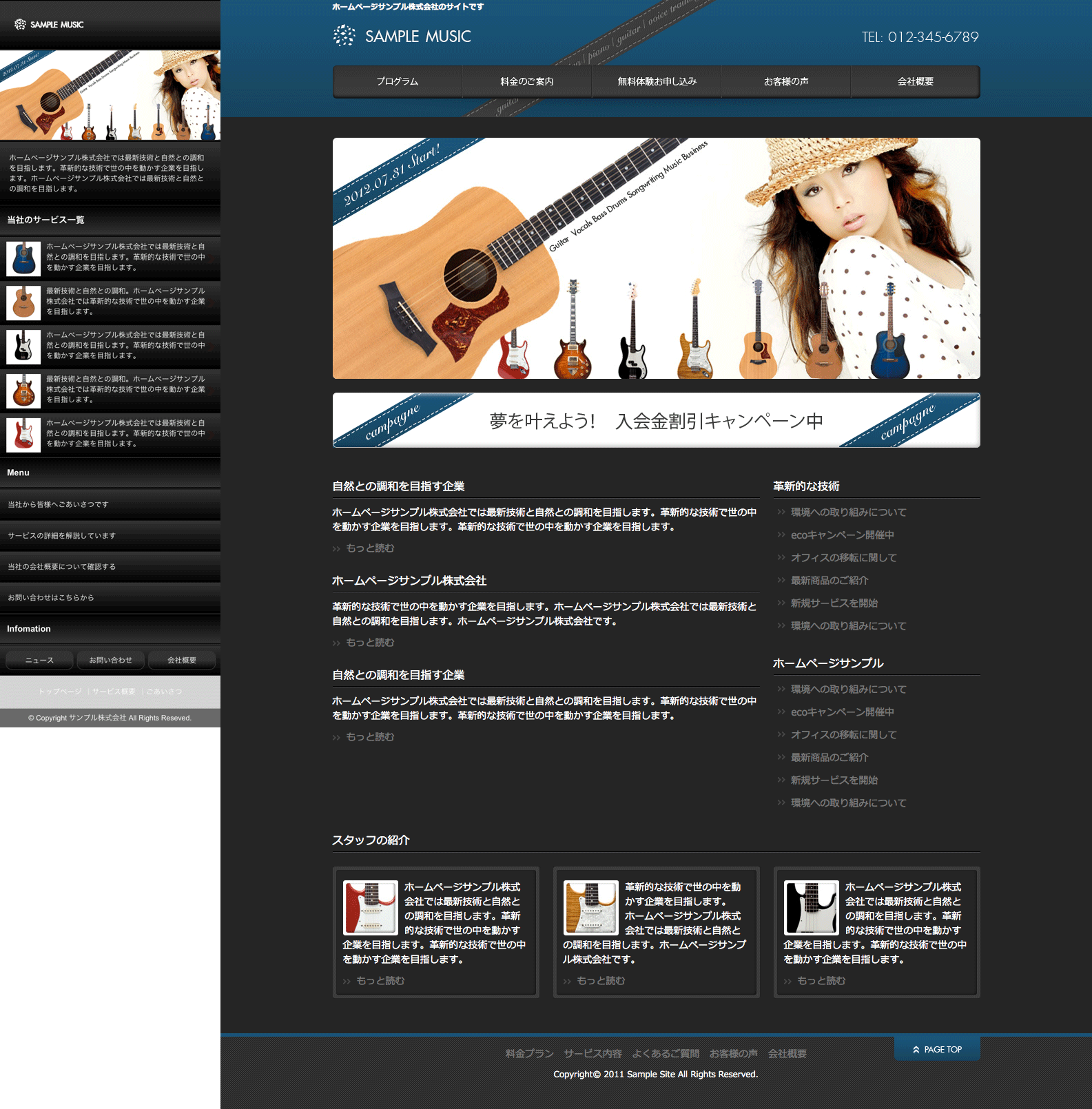Viewport: 1092px width, 1109px height.
Task: Click the 入会金割引キャンペーン中 campaign banner
Action: (x=656, y=420)
